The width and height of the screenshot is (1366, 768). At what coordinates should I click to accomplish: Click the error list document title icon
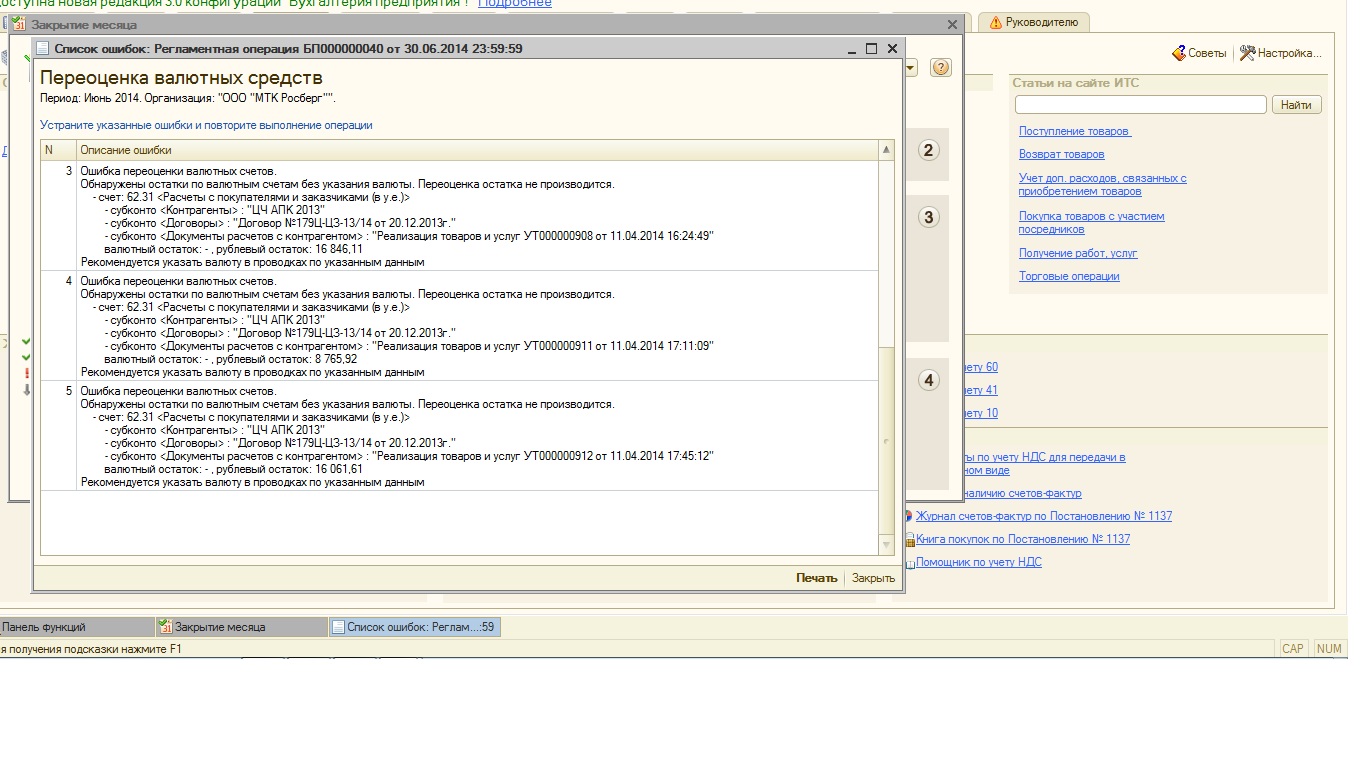pos(42,48)
